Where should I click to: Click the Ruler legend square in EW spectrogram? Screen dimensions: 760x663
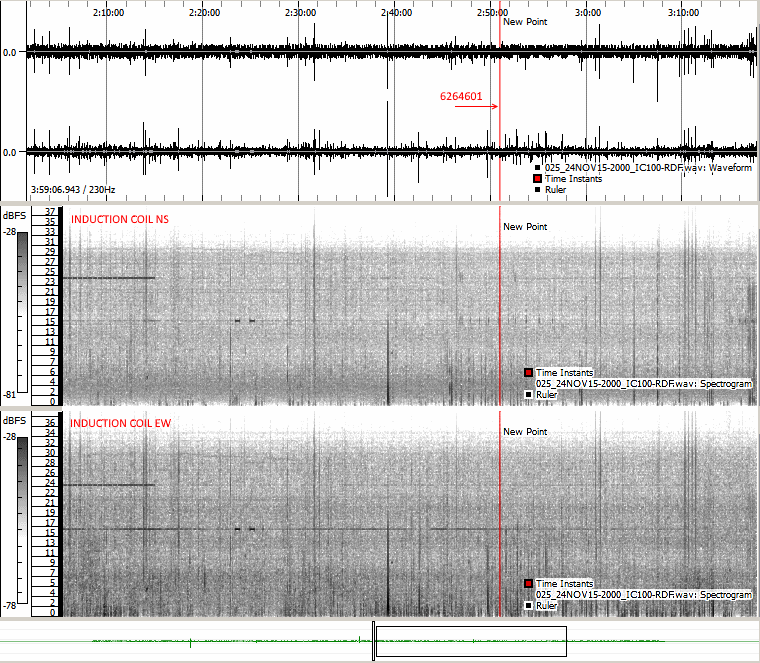tap(529, 605)
